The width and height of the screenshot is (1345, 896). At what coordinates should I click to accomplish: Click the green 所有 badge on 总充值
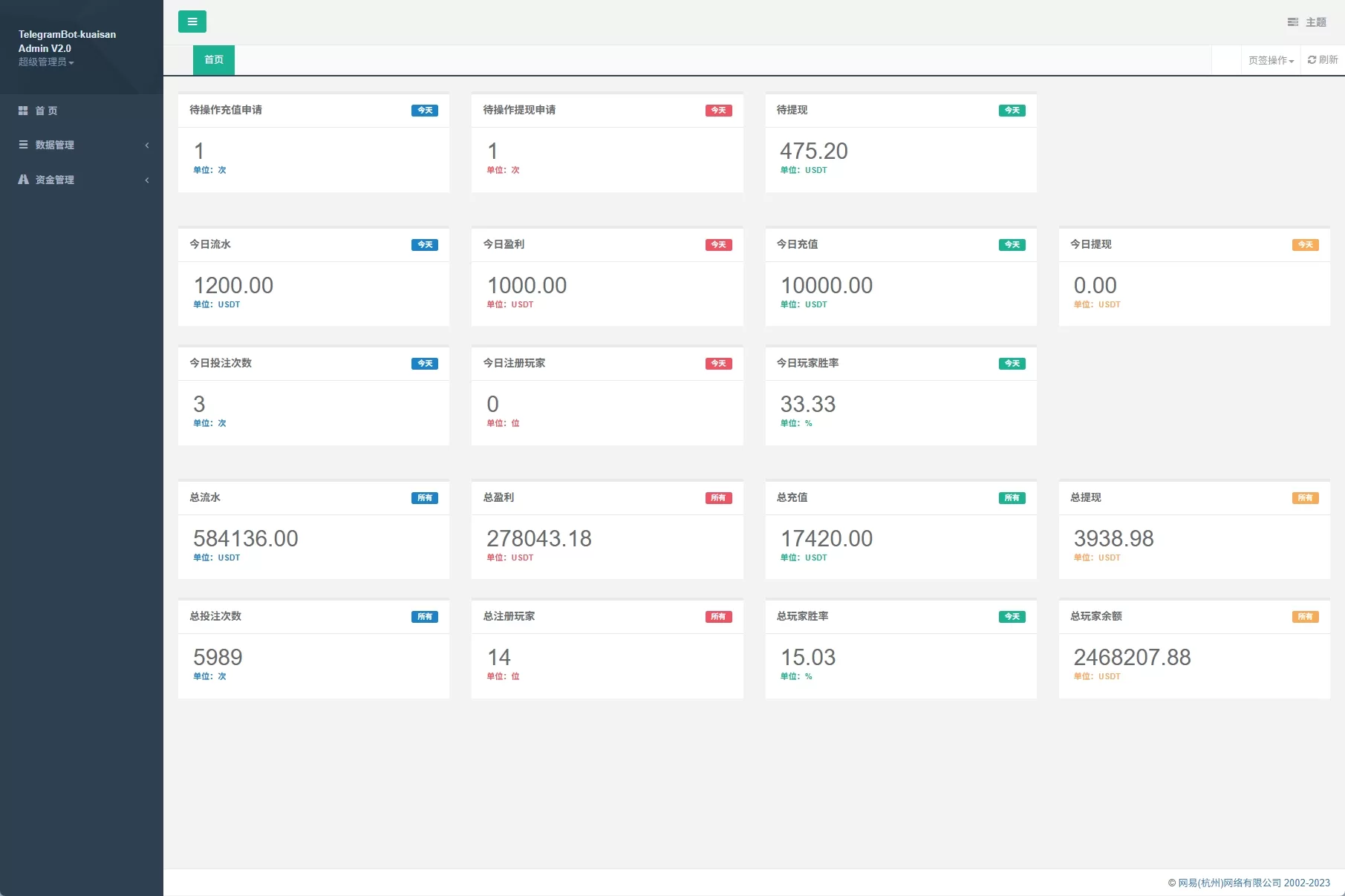pos(1012,498)
